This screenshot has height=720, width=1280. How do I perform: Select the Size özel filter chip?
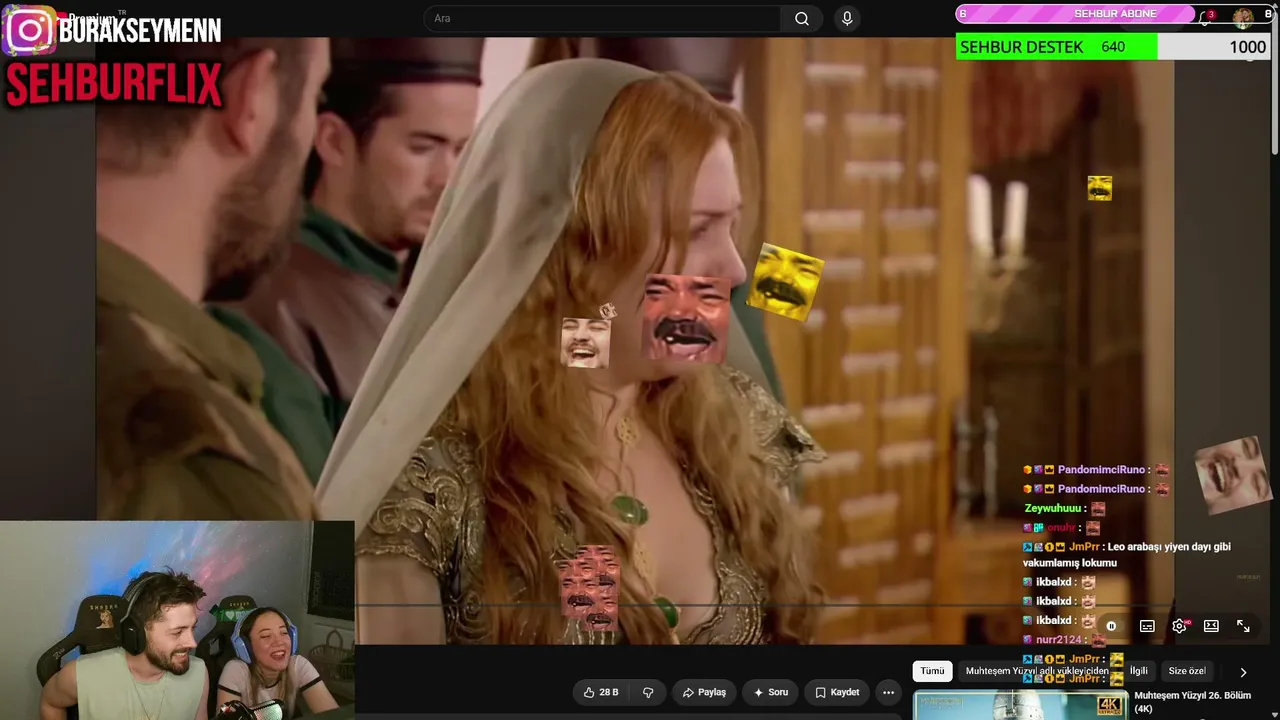pyautogui.click(x=1187, y=671)
